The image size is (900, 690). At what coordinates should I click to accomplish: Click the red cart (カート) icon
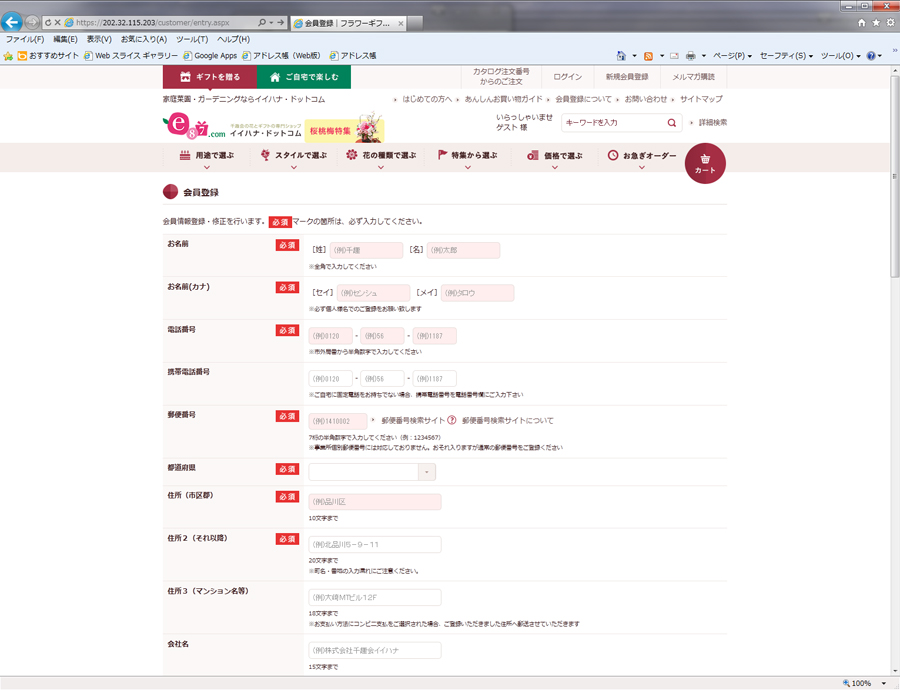click(705, 163)
